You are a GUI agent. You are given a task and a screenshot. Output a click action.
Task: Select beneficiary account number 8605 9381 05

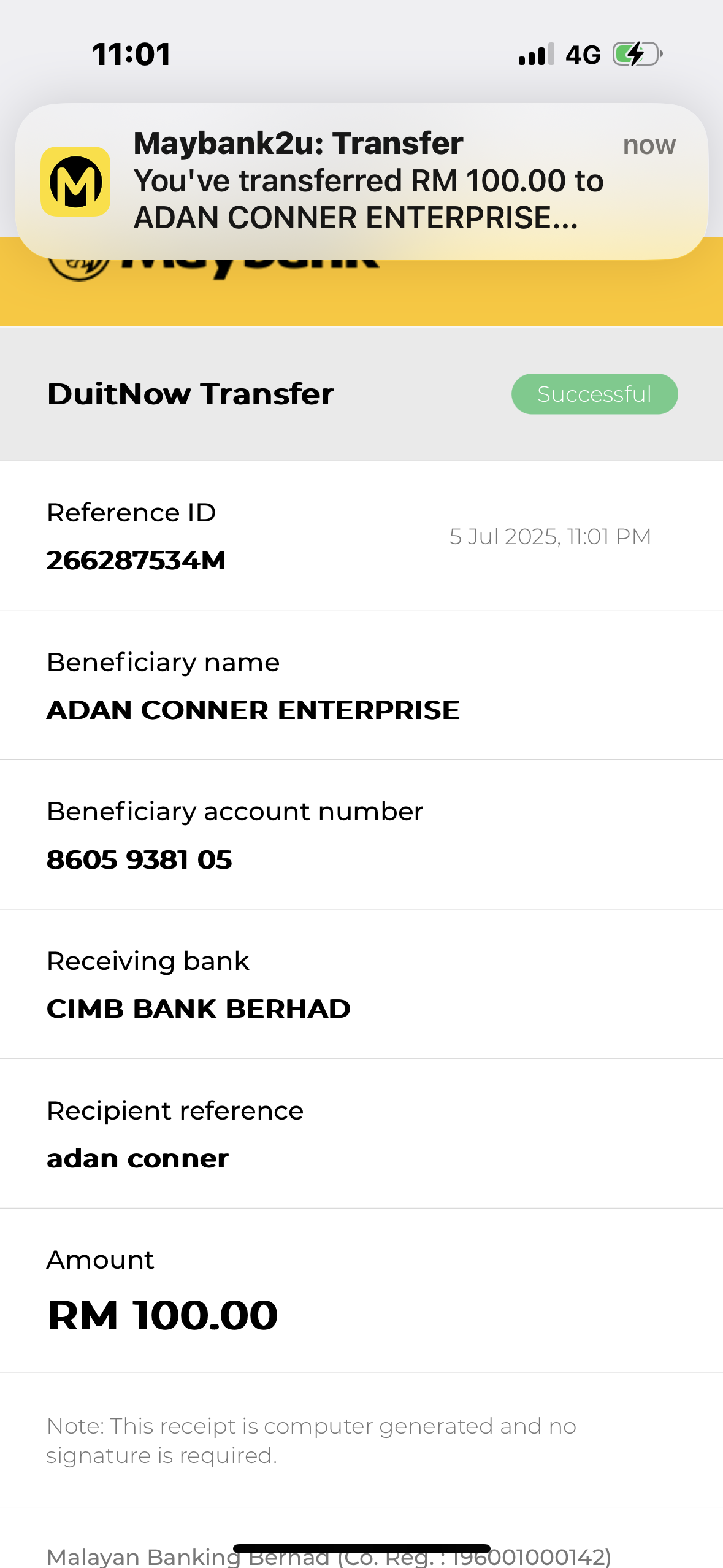coord(139,859)
